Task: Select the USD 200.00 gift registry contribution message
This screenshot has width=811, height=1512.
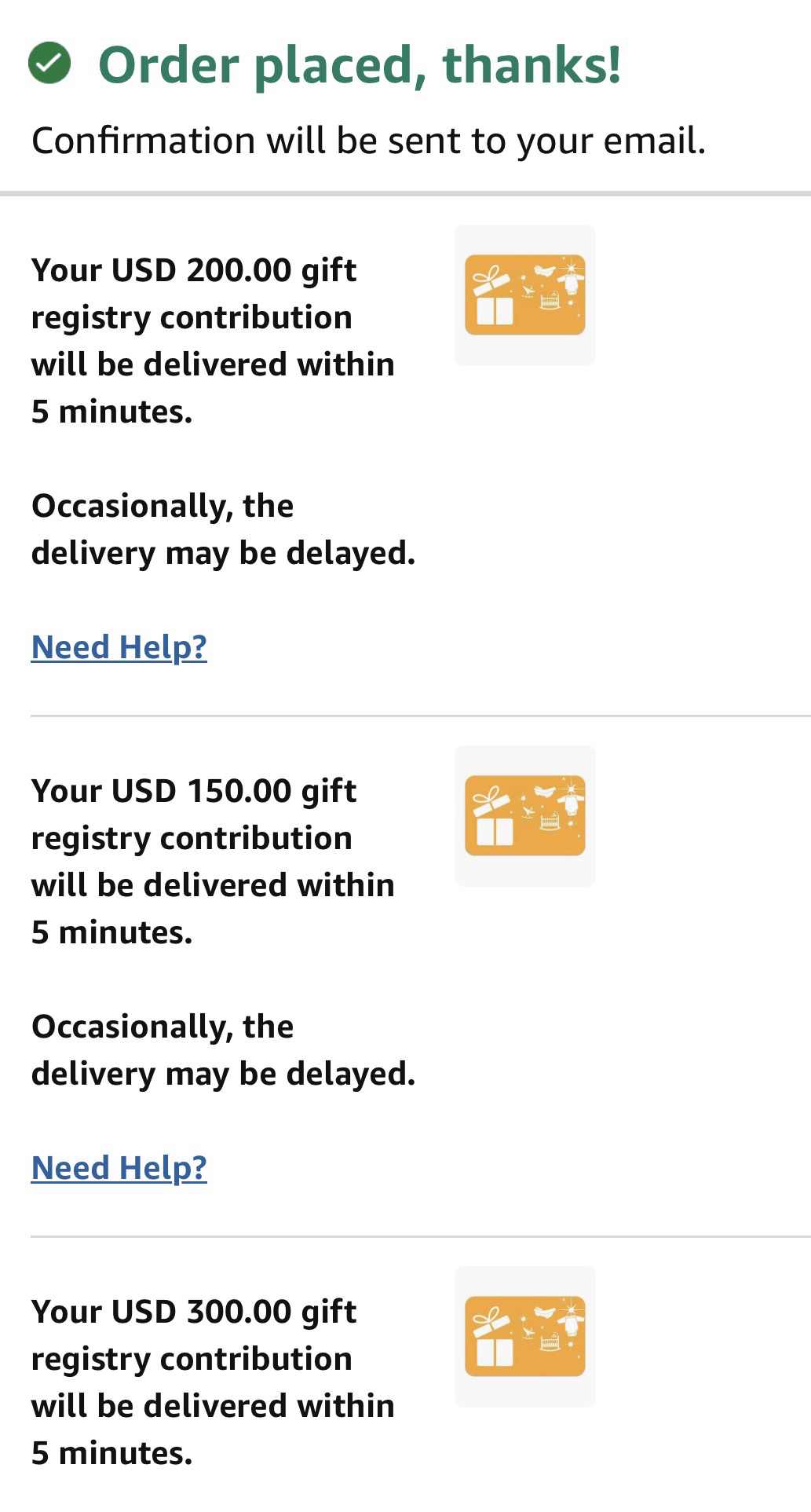Action: click(x=213, y=341)
